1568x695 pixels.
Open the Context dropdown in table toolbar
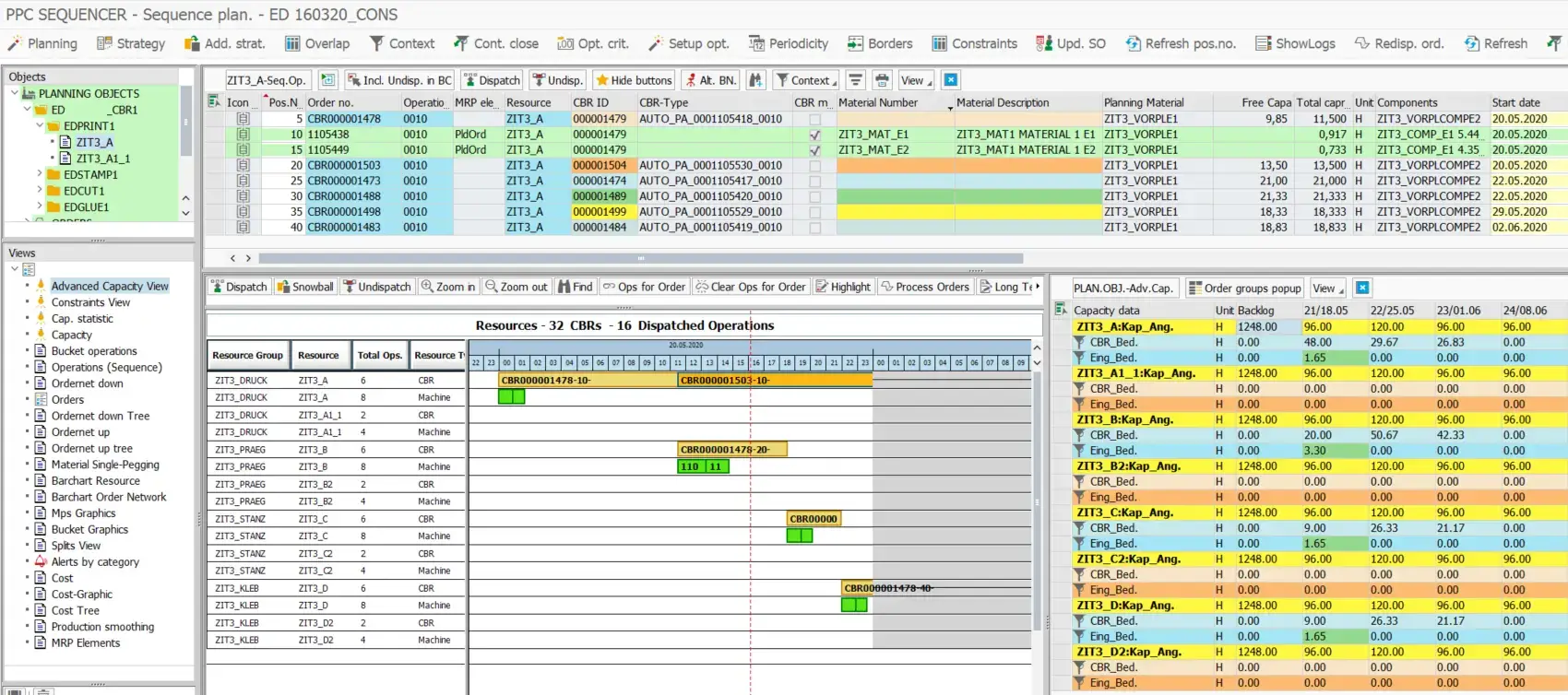tap(806, 80)
